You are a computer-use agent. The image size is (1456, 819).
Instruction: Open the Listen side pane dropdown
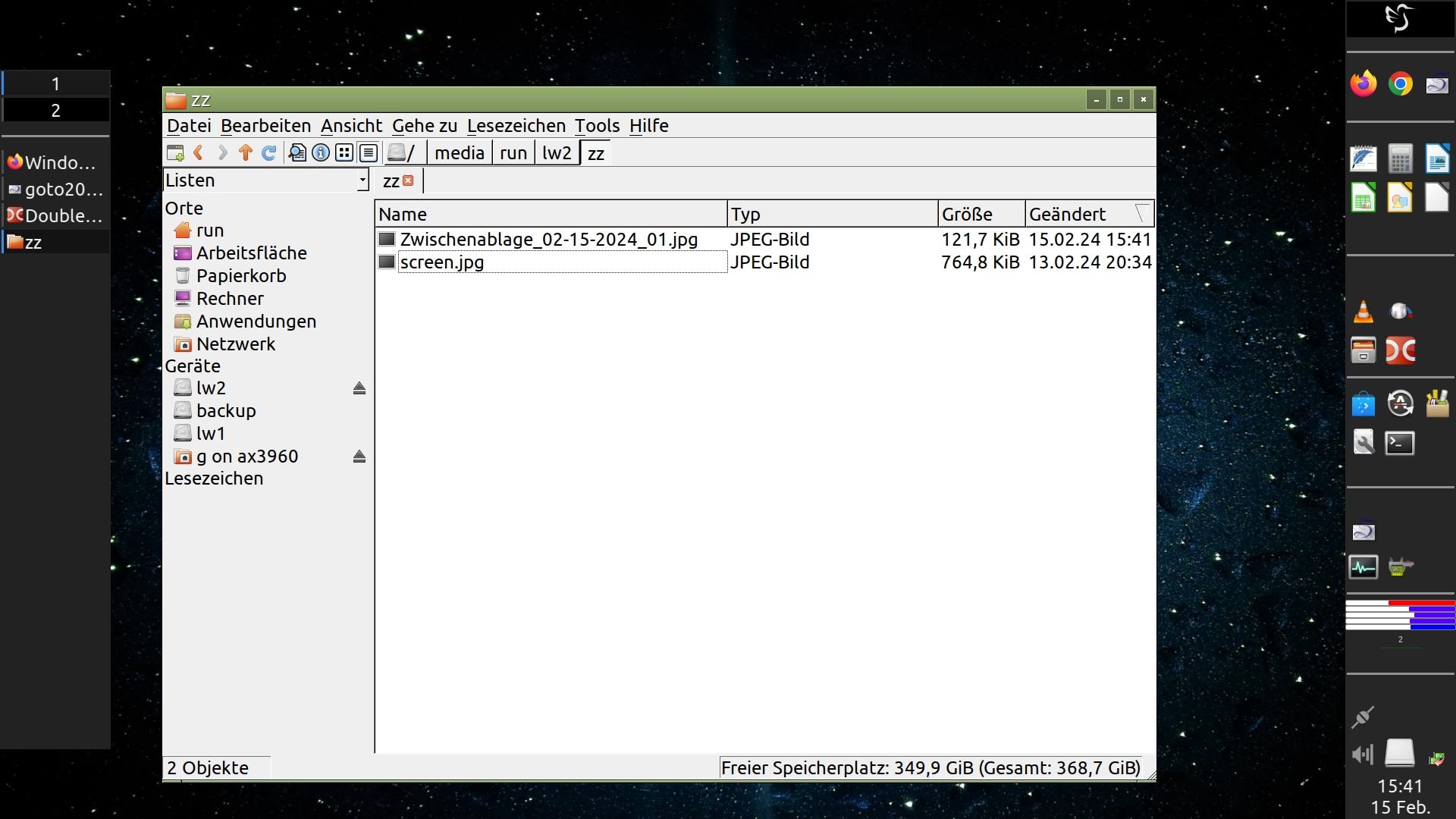362,180
